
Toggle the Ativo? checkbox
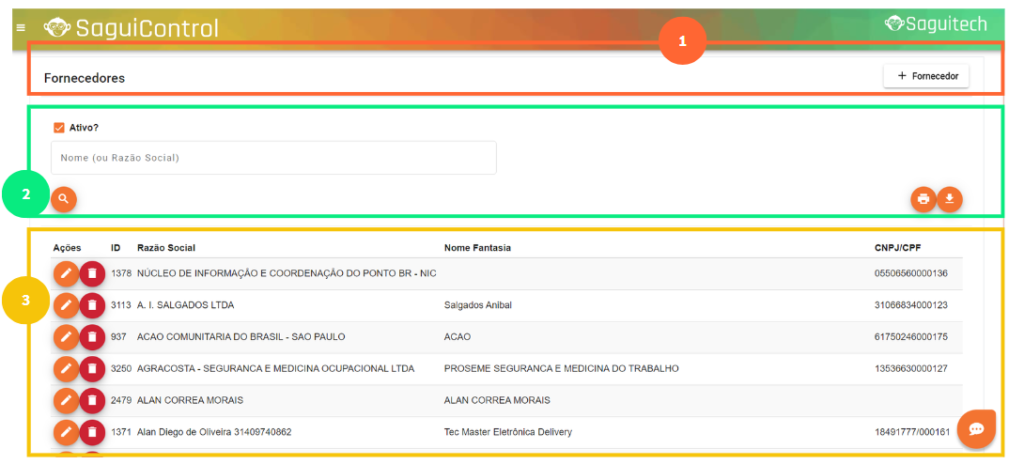tap(59, 128)
